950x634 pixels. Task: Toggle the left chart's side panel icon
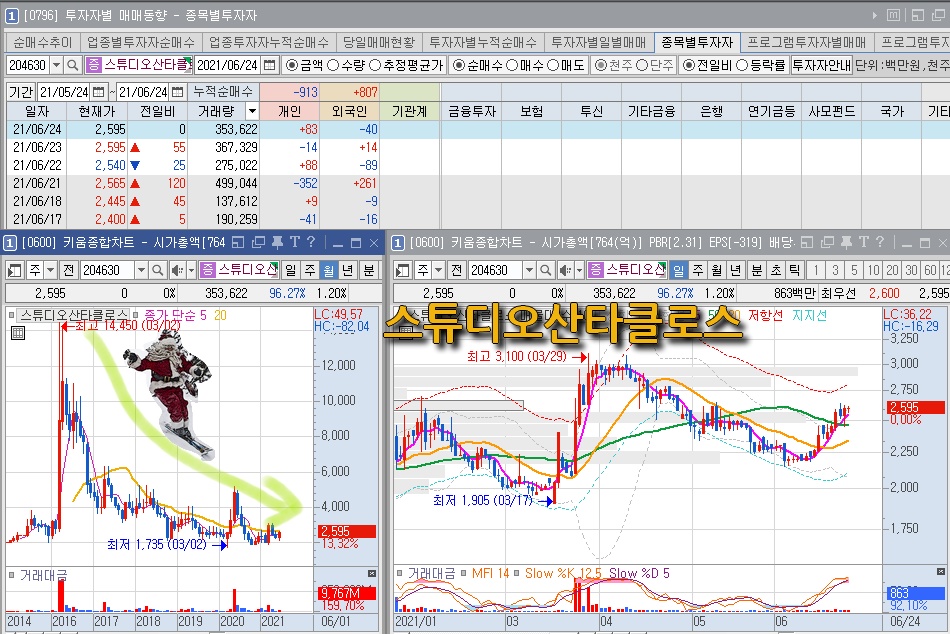[15, 270]
